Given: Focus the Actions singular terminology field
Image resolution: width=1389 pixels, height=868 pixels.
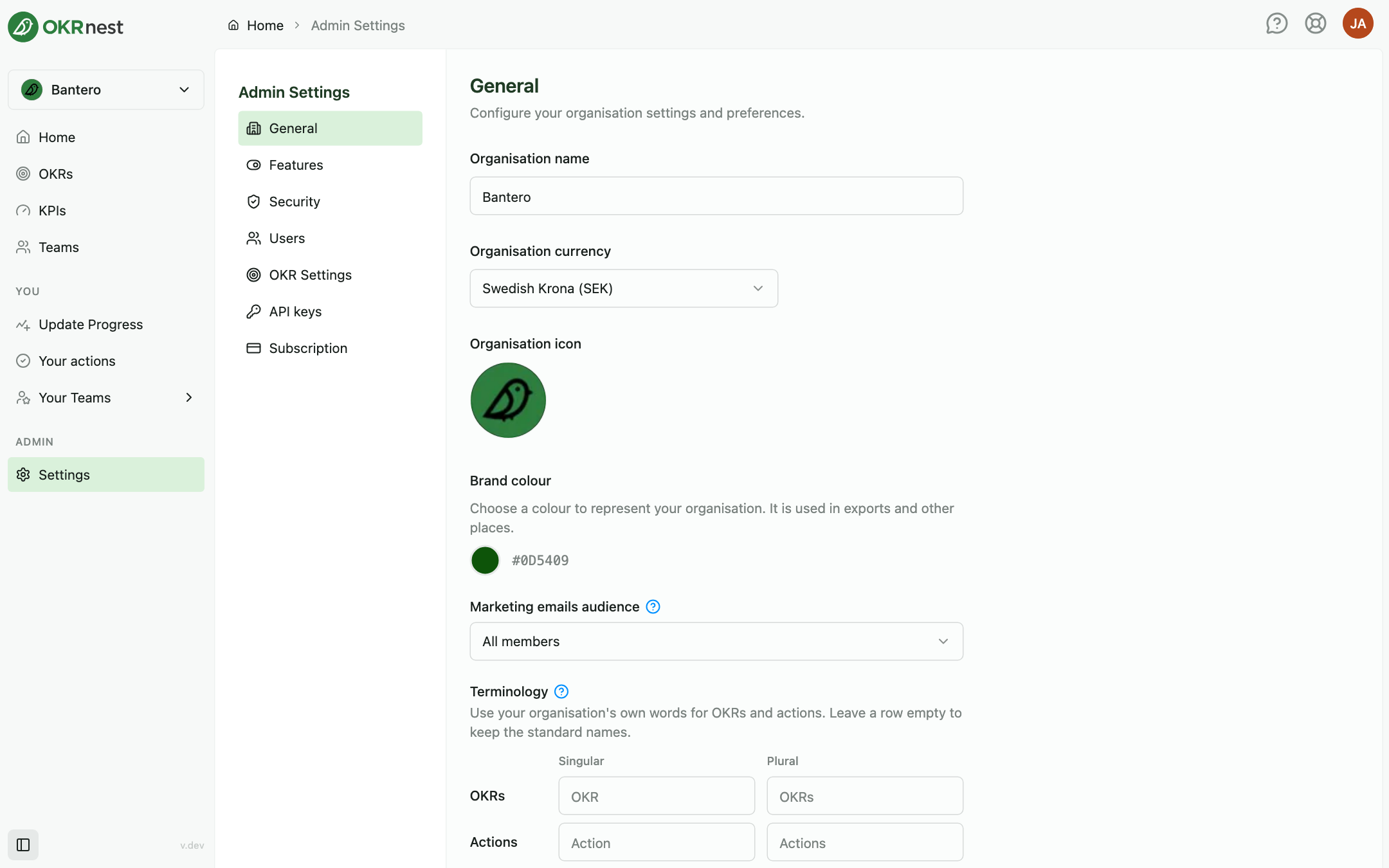Looking at the screenshot, I should pyautogui.click(x=657, y=842).
